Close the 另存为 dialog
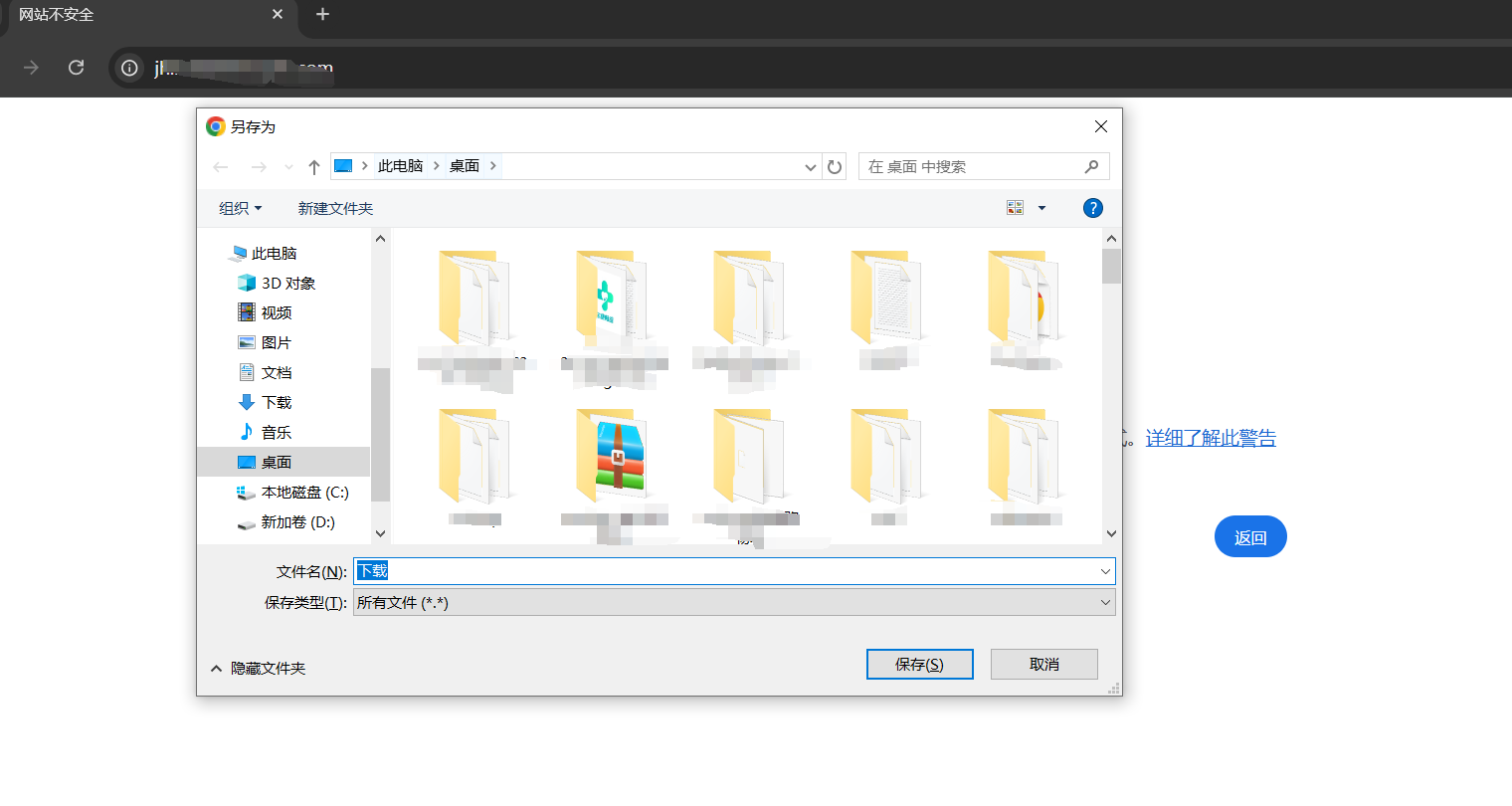The image size is (1512, 806). [x=1101, y=126]
